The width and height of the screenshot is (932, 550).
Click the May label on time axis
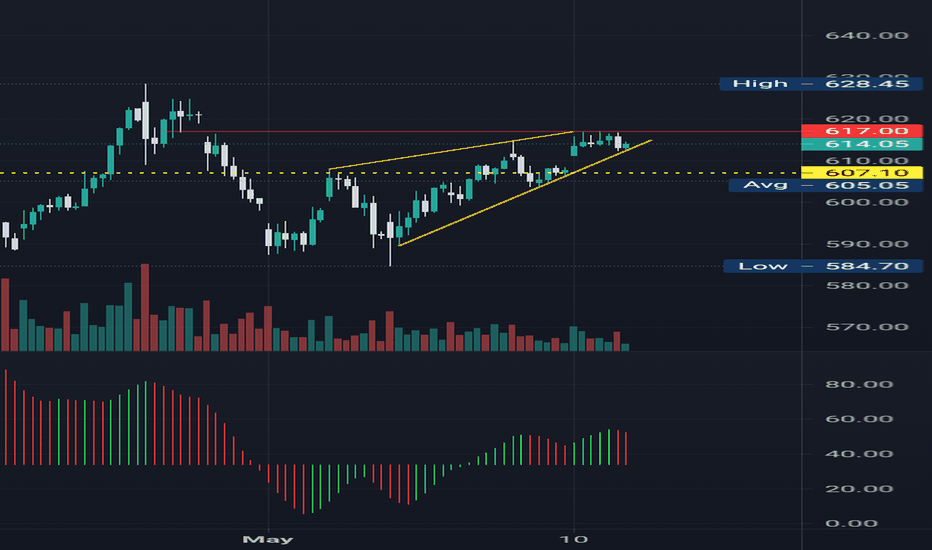[268, 539]
